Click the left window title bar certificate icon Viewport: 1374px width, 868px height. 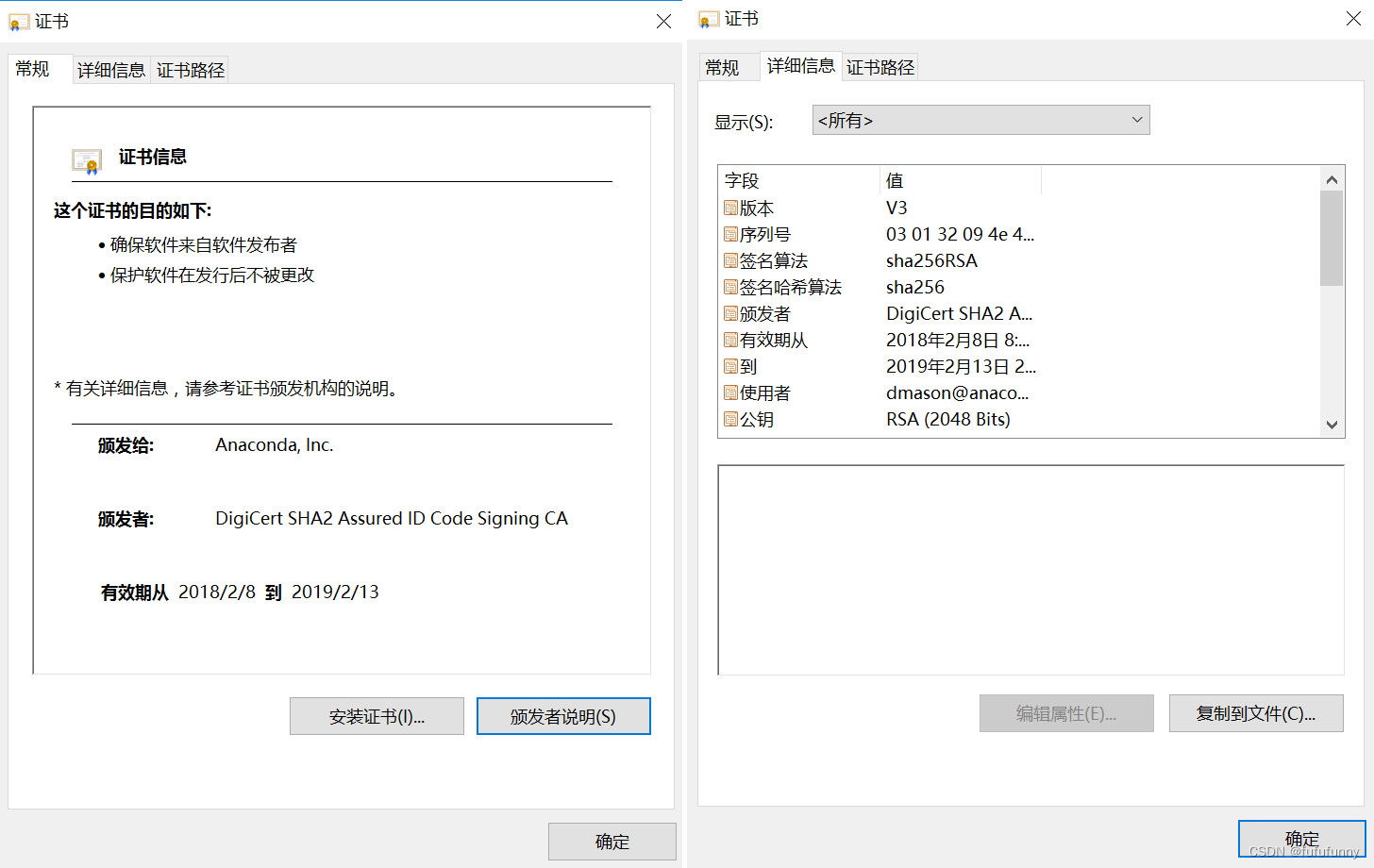pos(19,22)
